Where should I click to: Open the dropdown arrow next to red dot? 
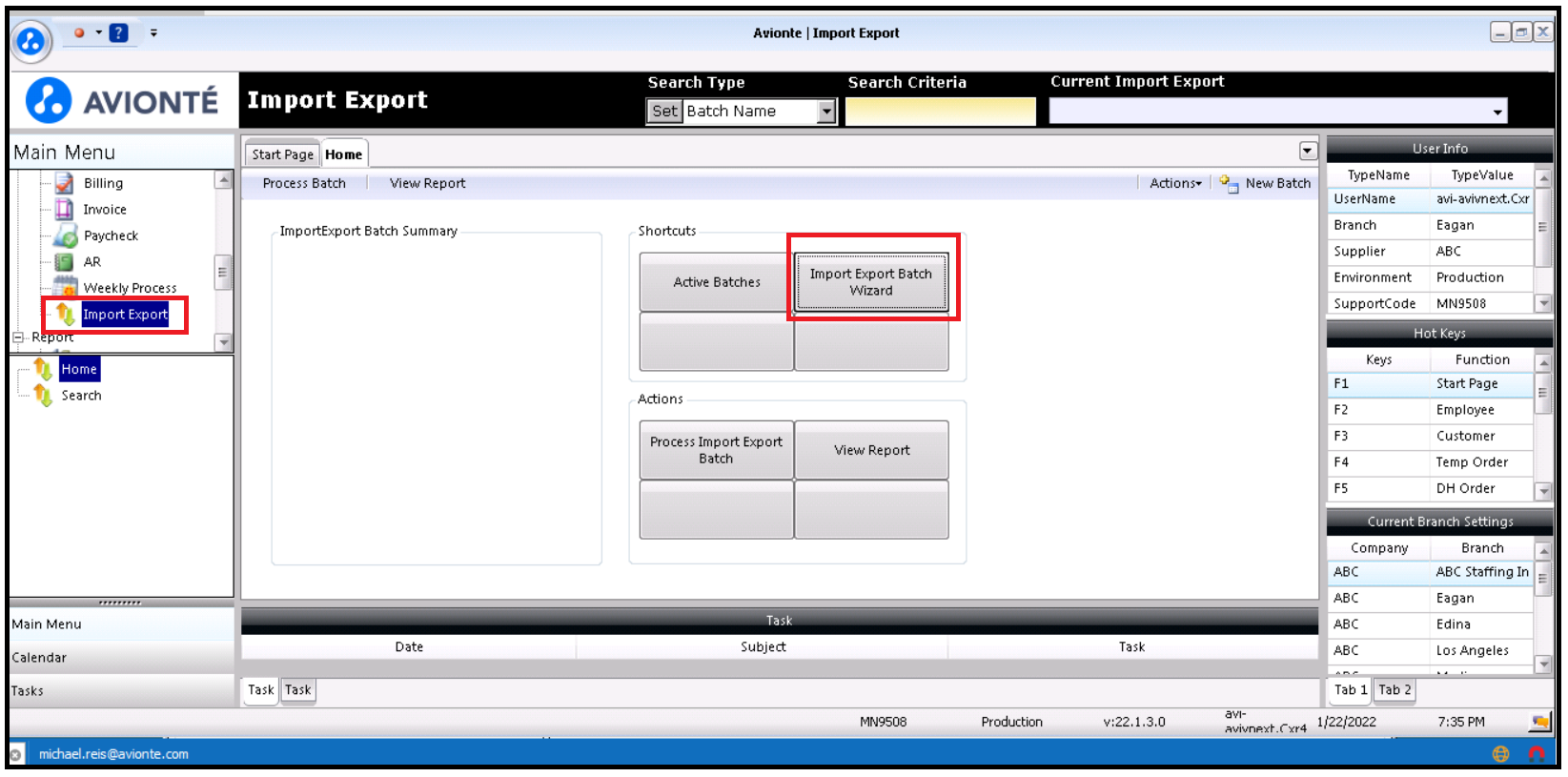point(98,32)
